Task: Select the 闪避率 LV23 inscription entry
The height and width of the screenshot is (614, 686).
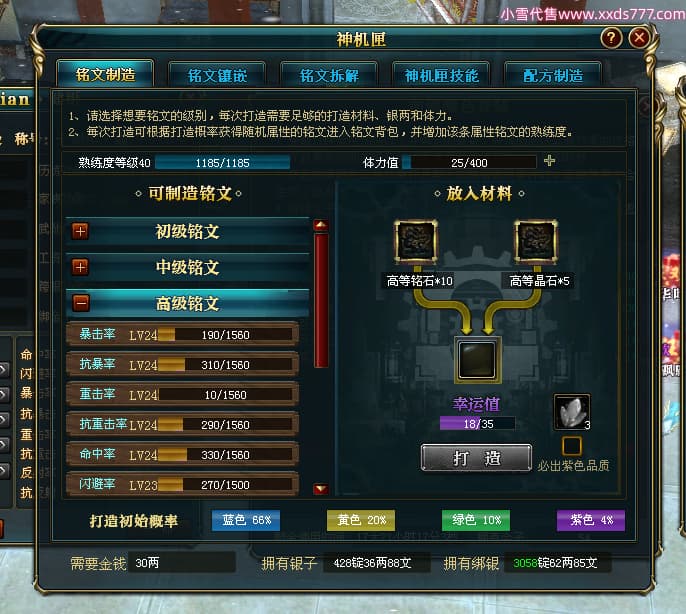Action: point(182,484)
